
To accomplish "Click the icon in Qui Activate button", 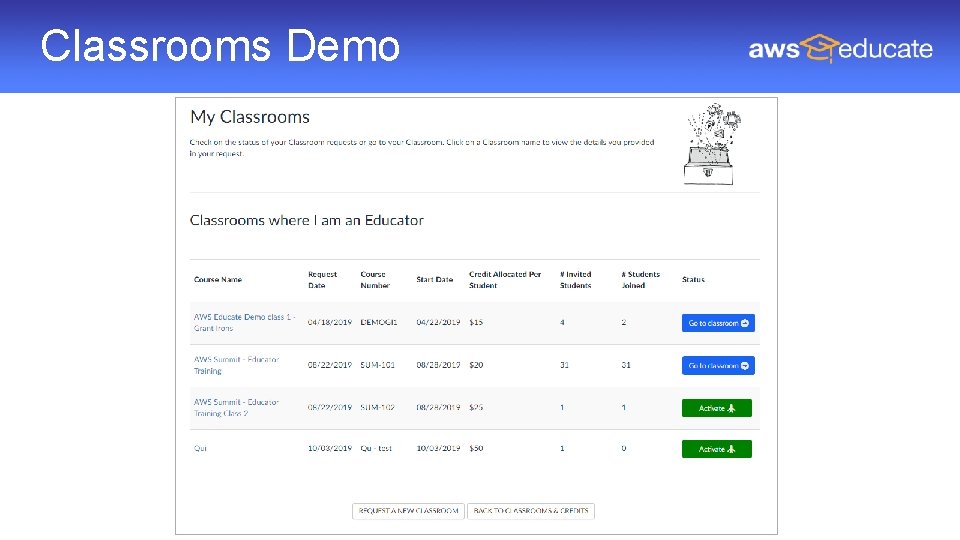I will [731, 449].
